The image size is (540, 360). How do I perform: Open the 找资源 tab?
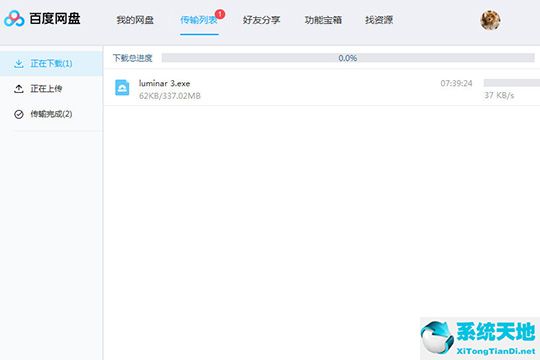[x=379, y=20]
